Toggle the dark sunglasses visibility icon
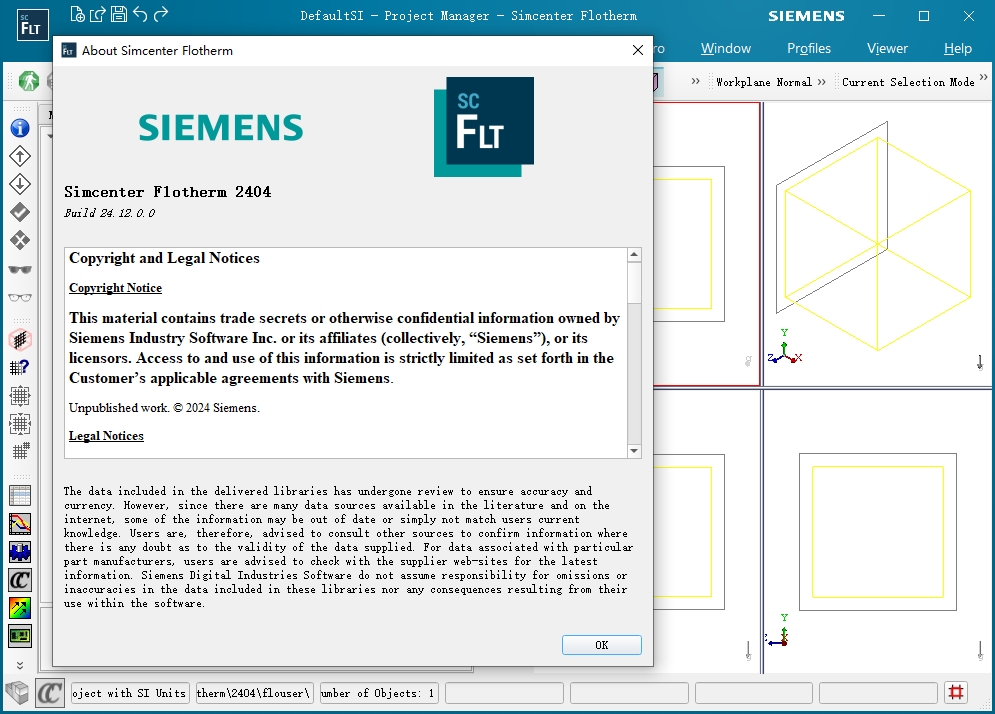The image size is (995, 714). 20,269
